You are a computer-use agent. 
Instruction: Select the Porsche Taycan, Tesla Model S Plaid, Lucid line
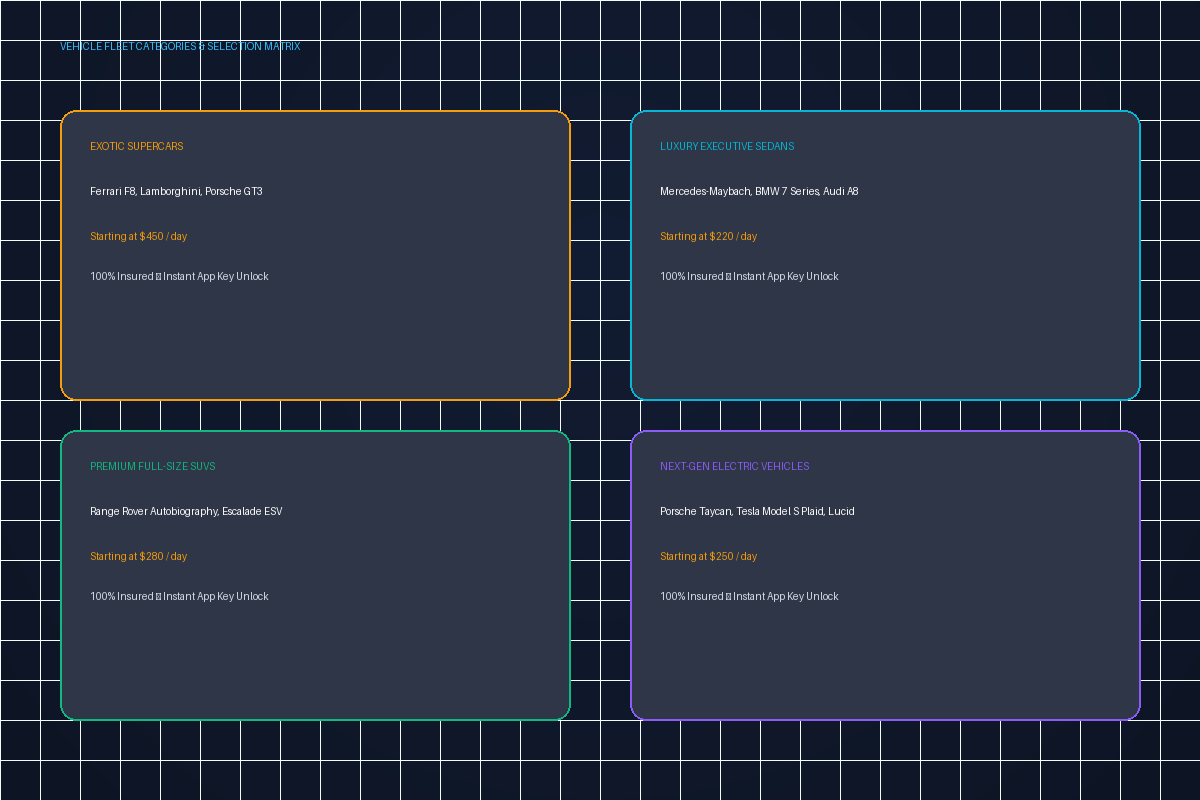pos(757,511)
